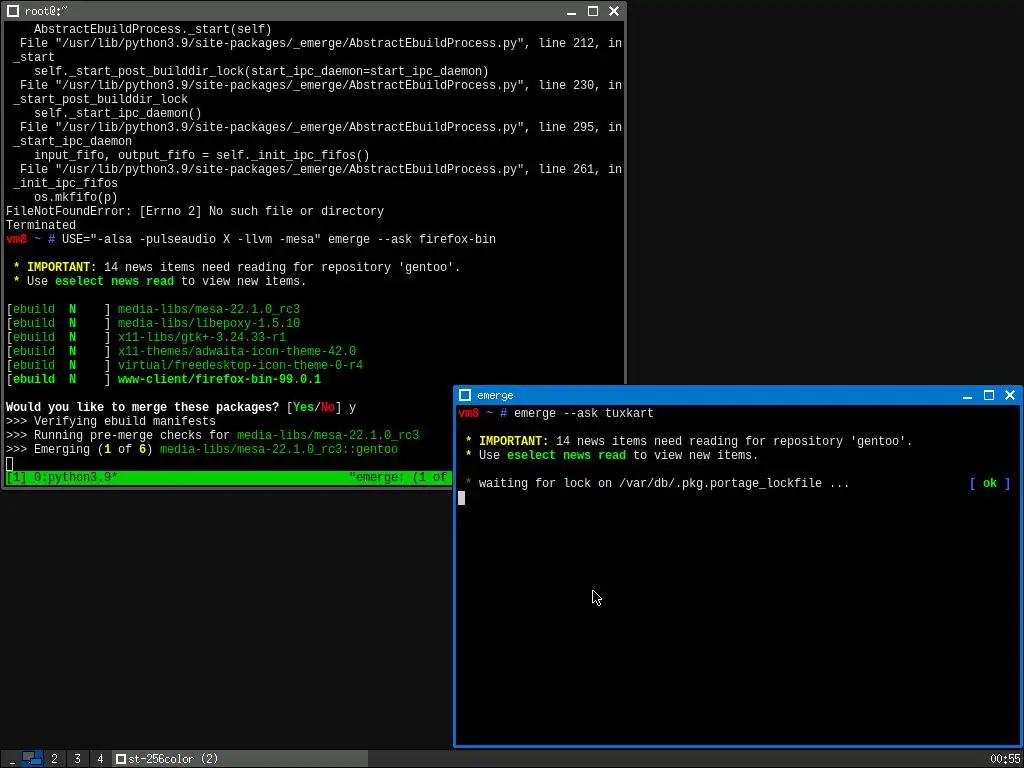
Task: Click the media-libs/libepoxy-1.5.10 ebuild line
Action: [x=153, y=323]
